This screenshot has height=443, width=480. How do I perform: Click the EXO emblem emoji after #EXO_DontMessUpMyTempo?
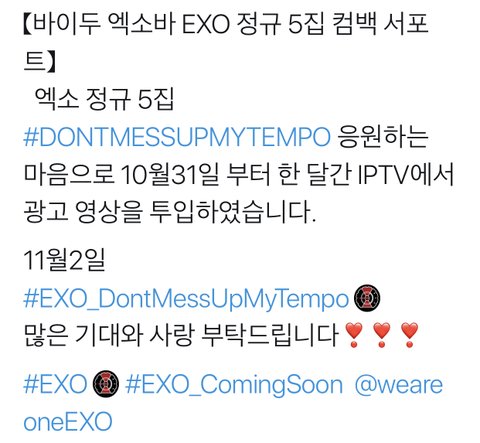pyautogui.click(x=367, y=298)
